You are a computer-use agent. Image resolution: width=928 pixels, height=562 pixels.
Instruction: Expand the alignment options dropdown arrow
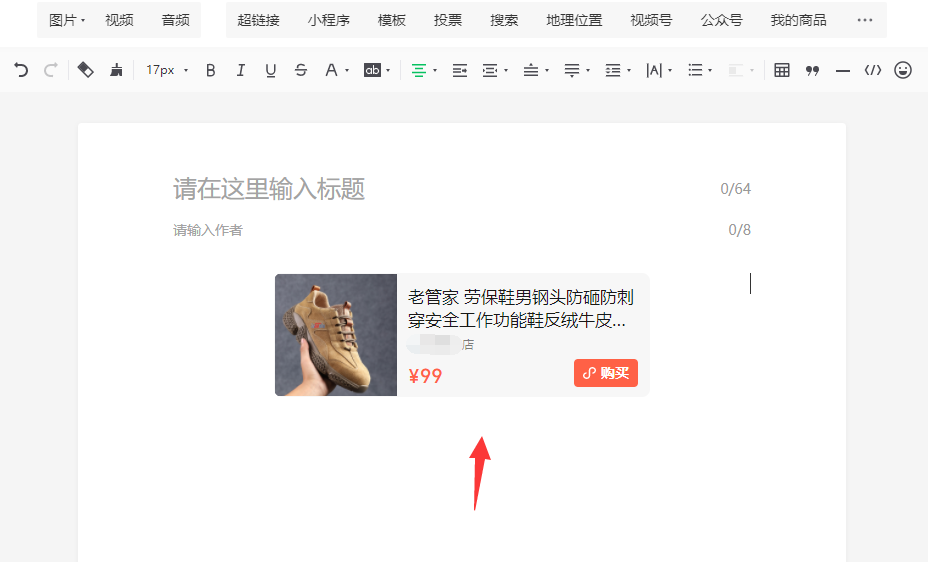435,71
